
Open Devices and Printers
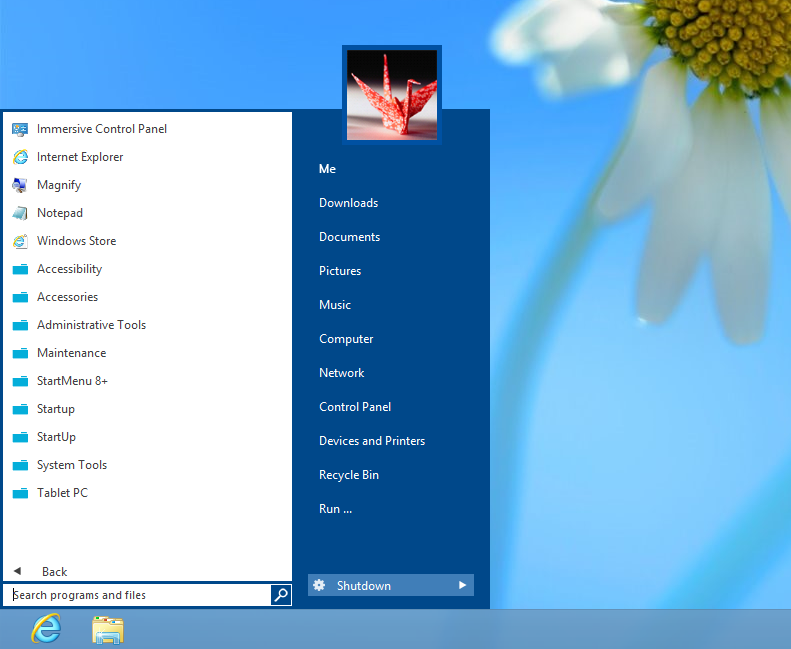point(372,441)
